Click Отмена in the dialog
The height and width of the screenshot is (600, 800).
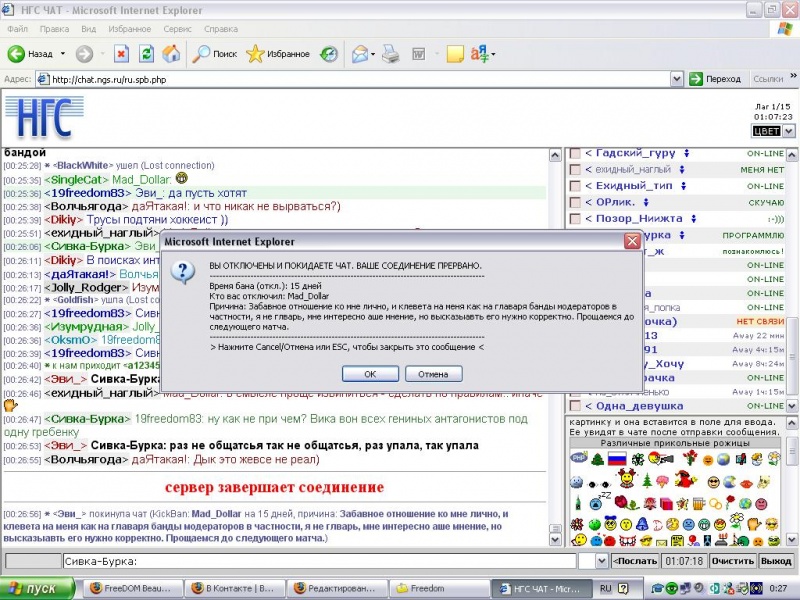tap(432, 373)
